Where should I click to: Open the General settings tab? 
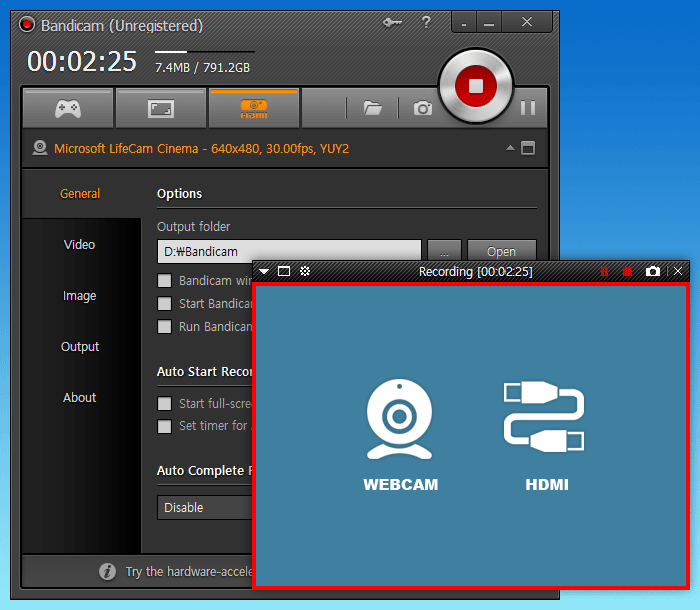[x=80, y=194]
